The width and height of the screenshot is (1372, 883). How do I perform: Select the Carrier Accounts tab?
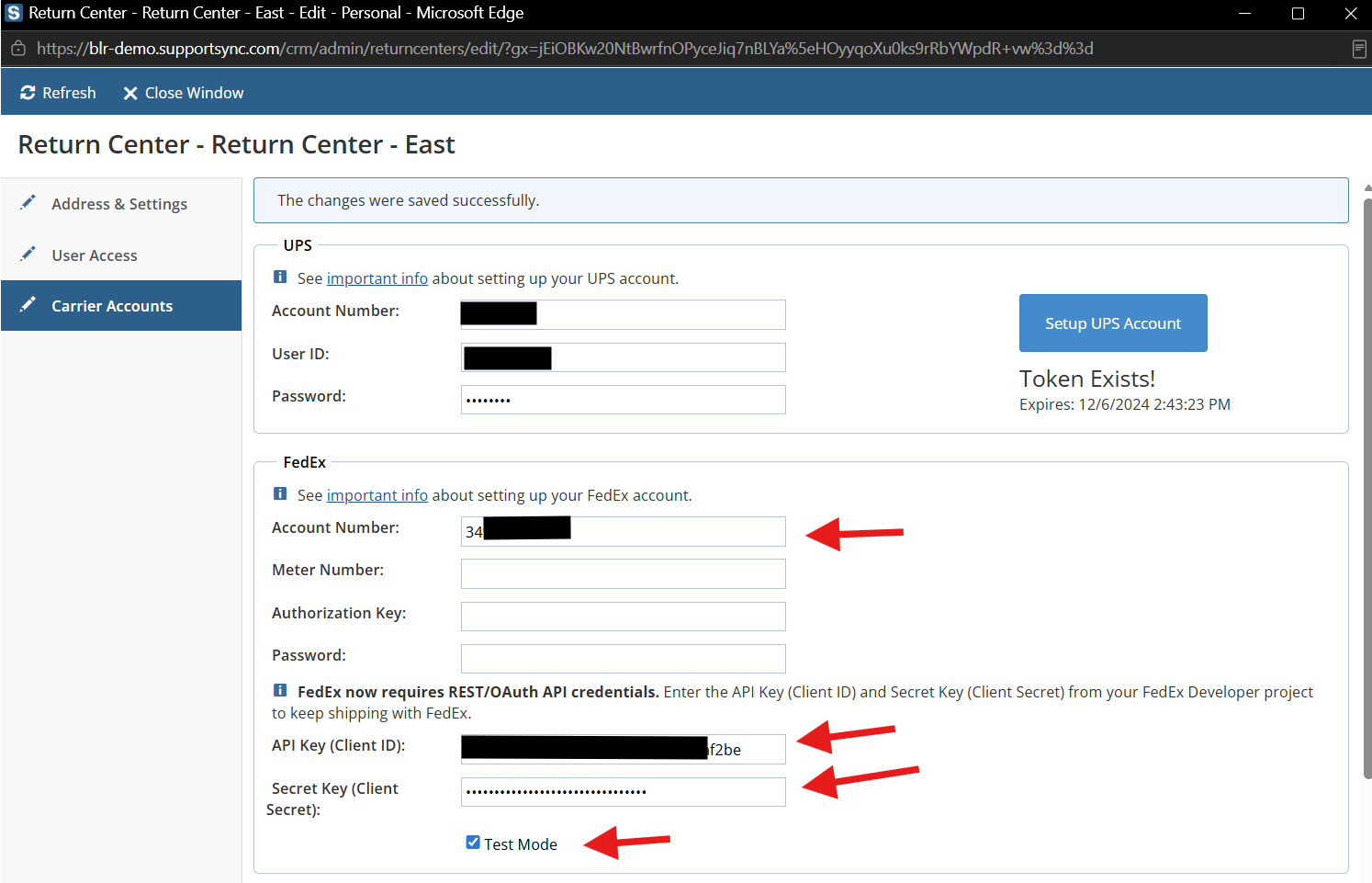121,306
